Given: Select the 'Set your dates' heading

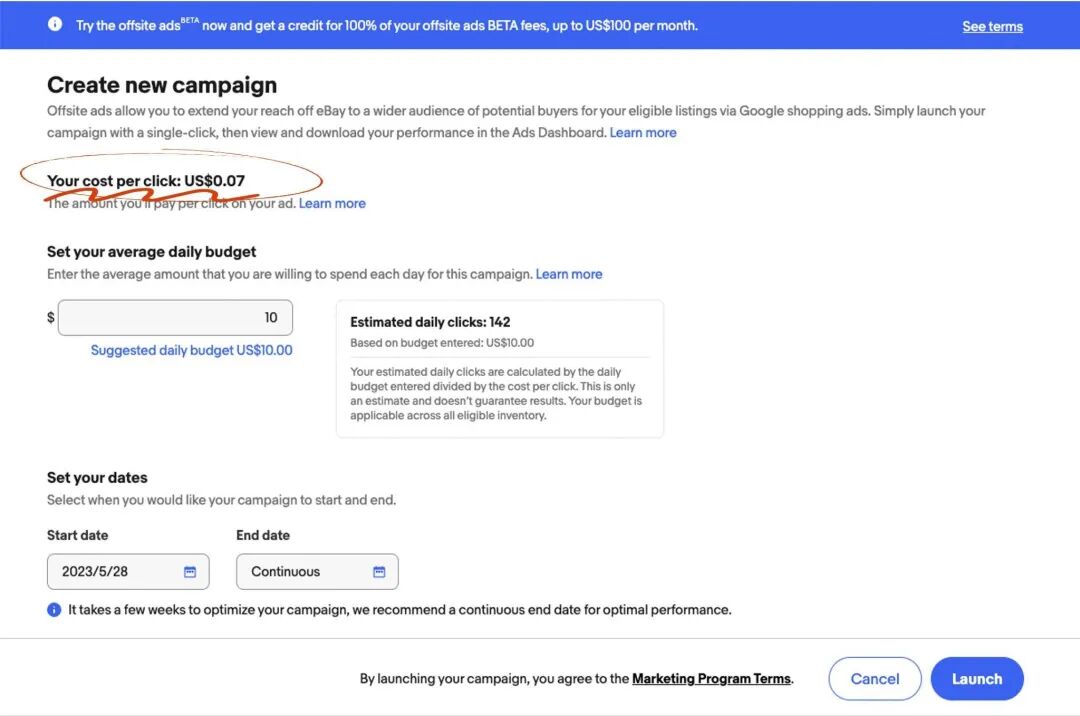Looking at the screenshot, I should 97,478.
